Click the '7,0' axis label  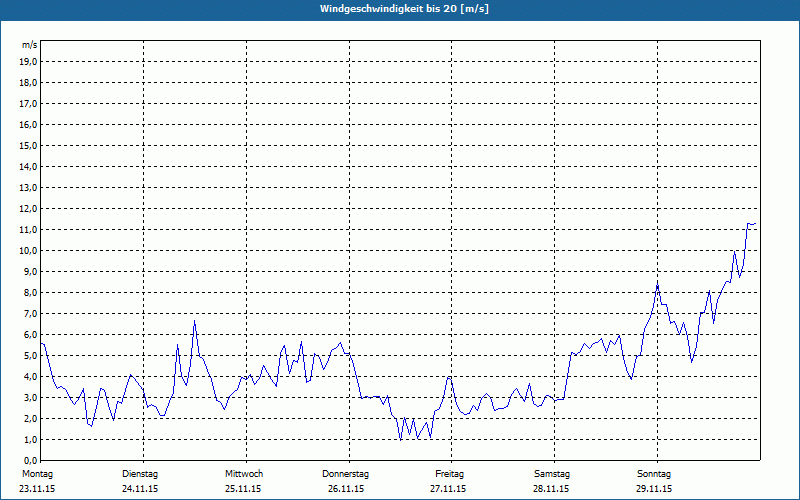point(30,313)
